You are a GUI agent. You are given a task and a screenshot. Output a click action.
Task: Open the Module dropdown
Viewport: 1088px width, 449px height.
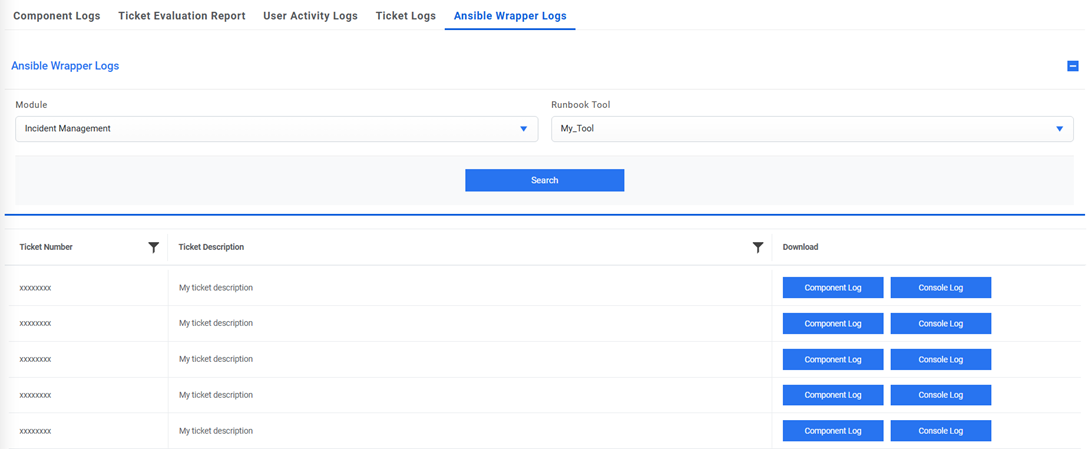(x=277, y=129)
